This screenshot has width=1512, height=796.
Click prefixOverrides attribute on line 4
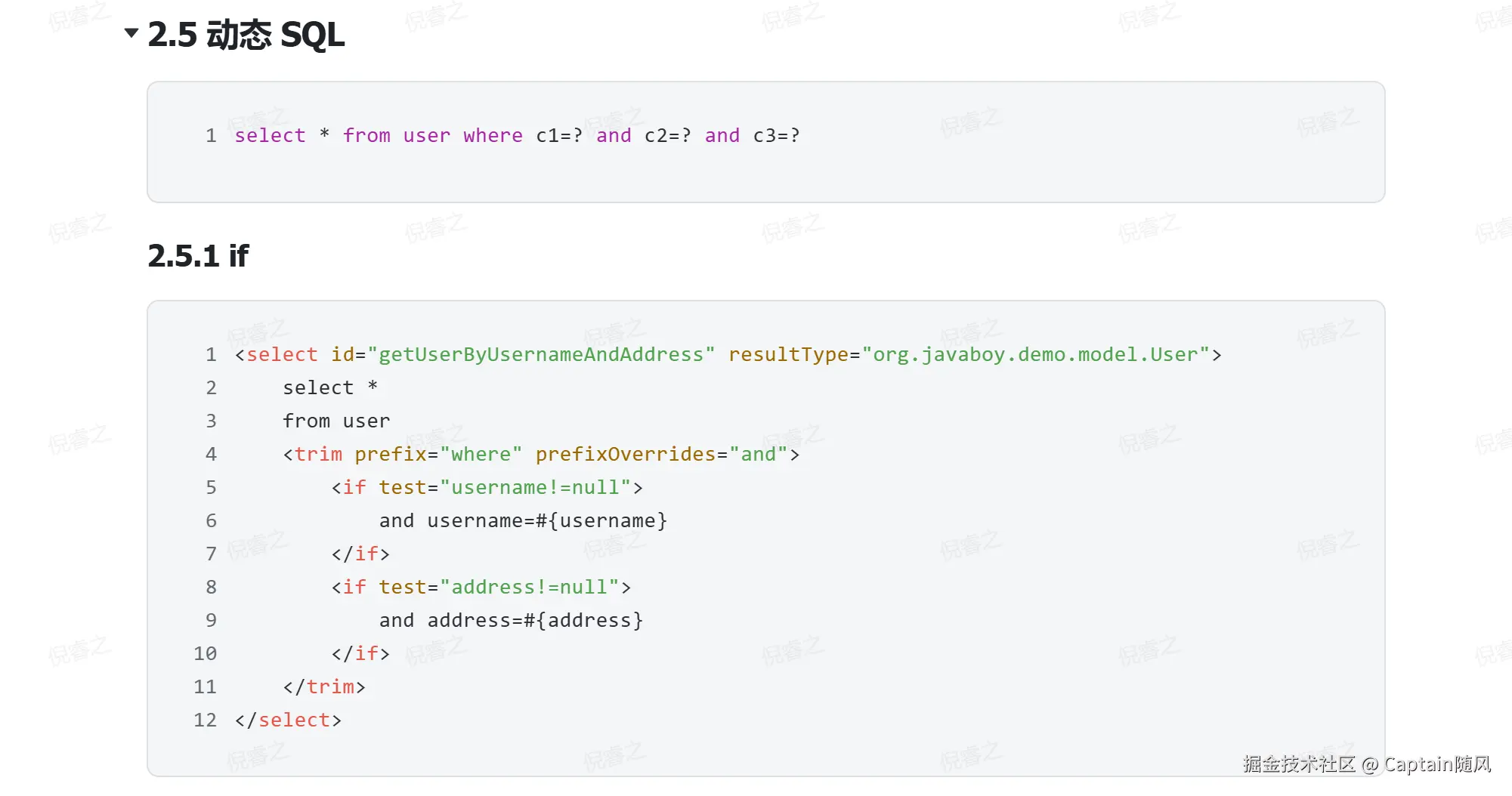pyautogui.click(x=625, y=455)
